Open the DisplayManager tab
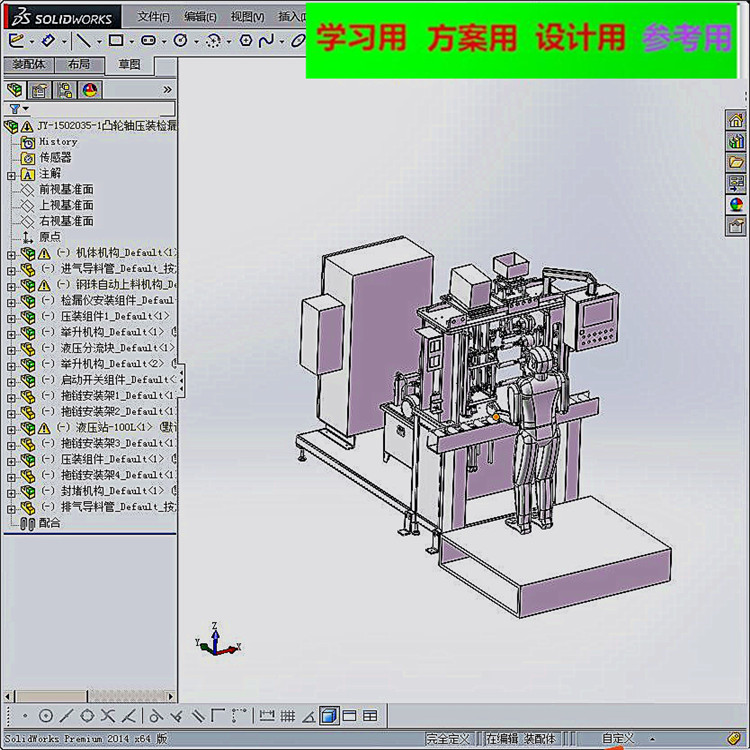Screen dimensions: 750x750 pyautogui.click(x=90, y=89)
